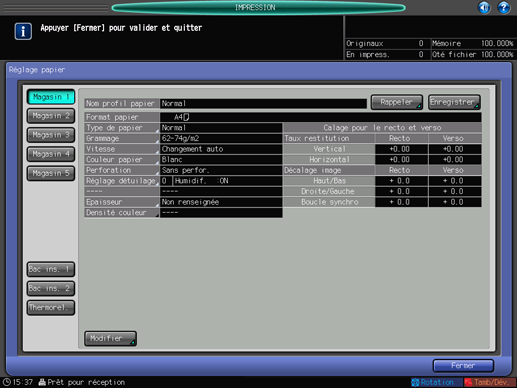Select Bac ins. 1 tray
517x388 pixels.
click(51, 269)
